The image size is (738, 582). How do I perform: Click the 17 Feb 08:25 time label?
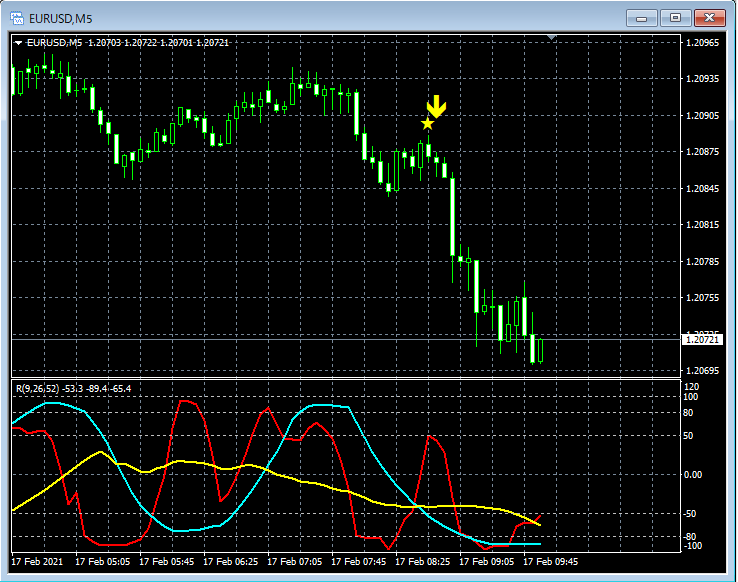(x=423, y=562)
